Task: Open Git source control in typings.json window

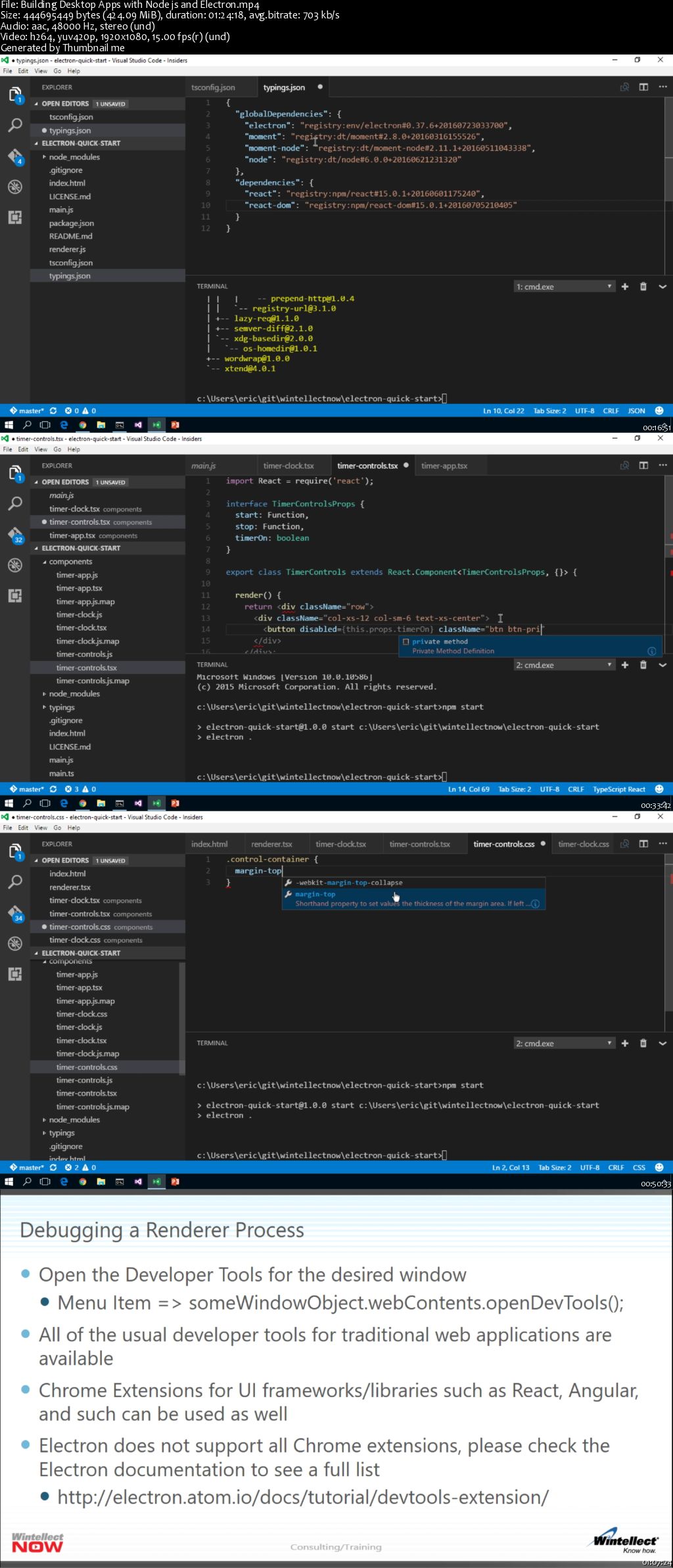Action: tap(15, 156)
